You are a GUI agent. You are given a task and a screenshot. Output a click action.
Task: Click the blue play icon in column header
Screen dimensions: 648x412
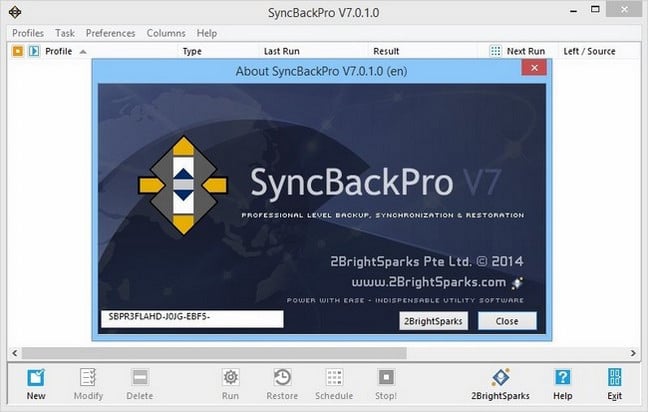[34, 51]
